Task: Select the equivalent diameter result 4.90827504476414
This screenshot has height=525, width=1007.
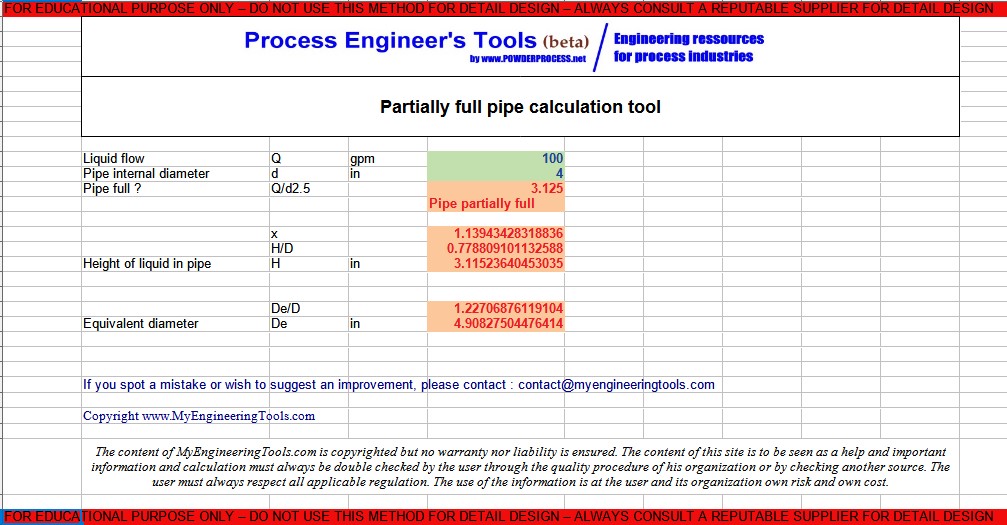Action: click(x=496, y=324)
